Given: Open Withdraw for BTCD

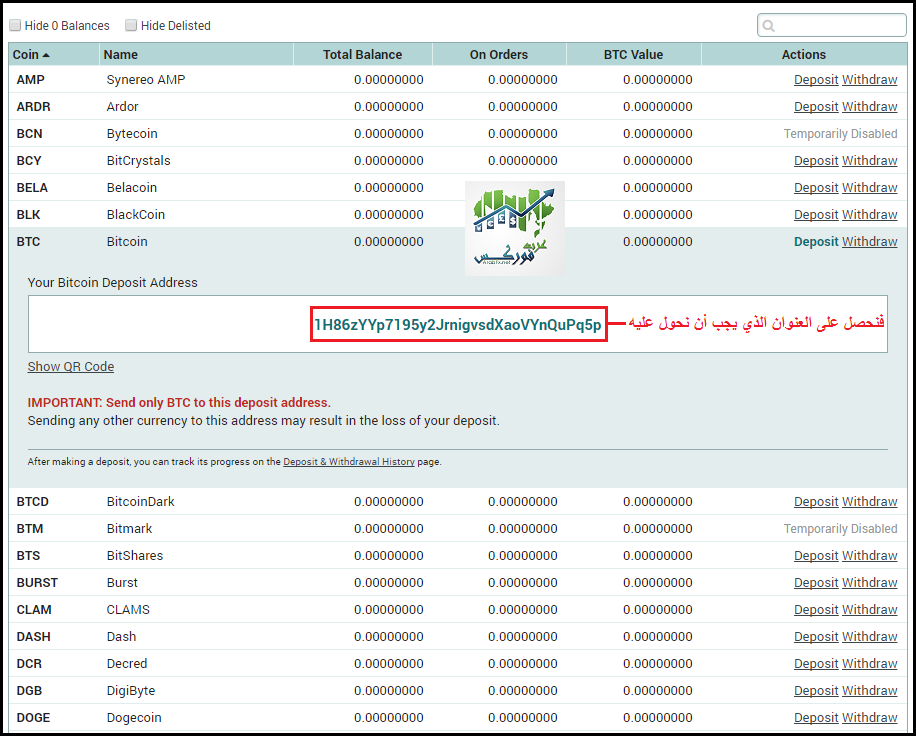Looking at the screenshot, I should tap(870, 501).
